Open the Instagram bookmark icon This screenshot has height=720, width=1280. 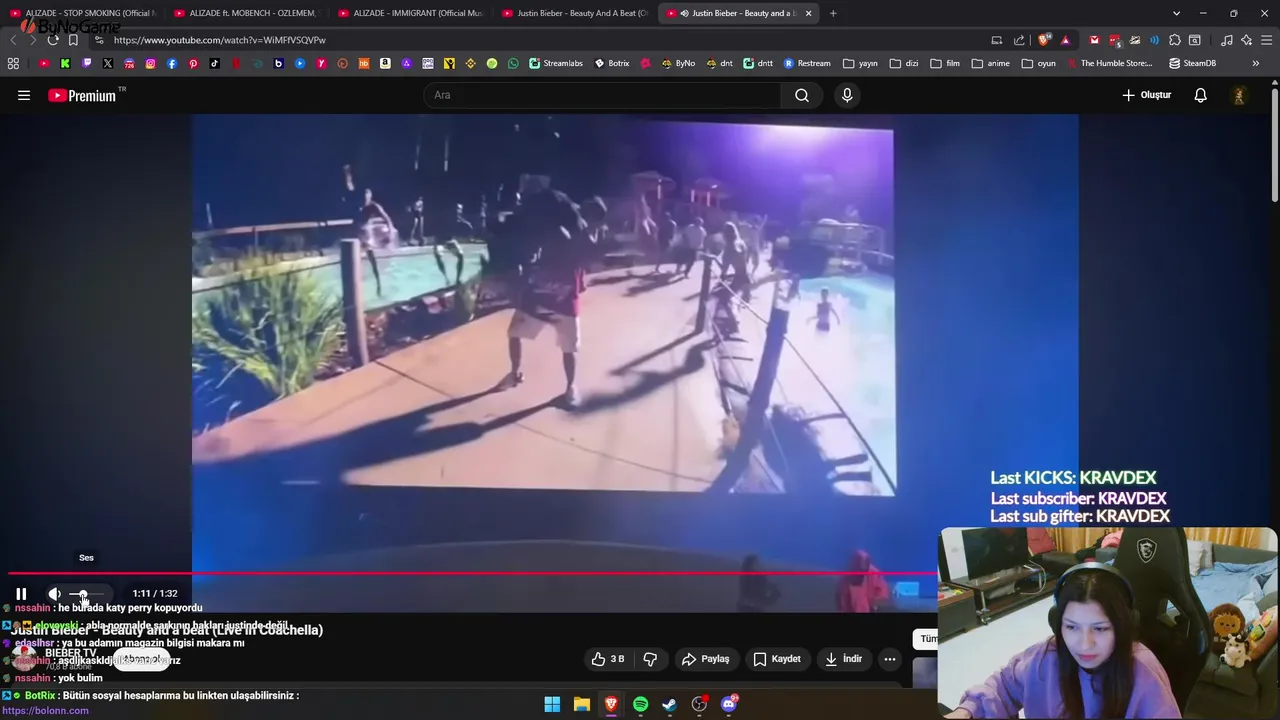coord(150,63)
